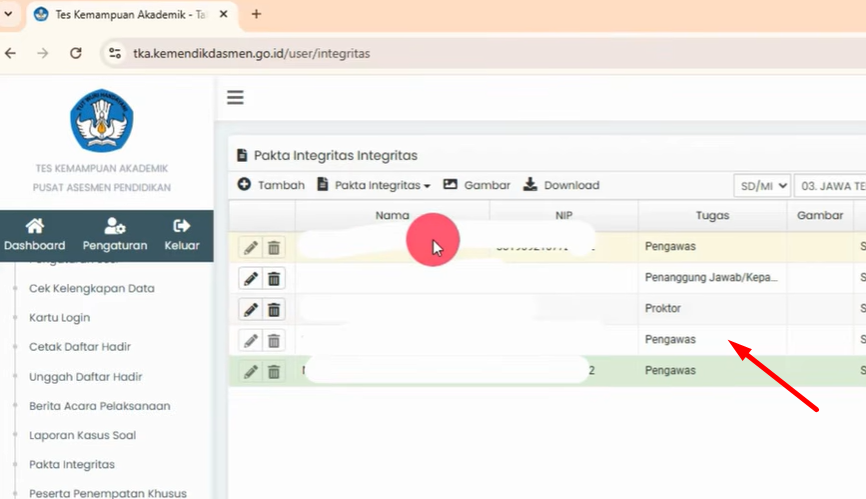Click the Dashboard home icon
The image size is (866, 499).
pos(34,226)
